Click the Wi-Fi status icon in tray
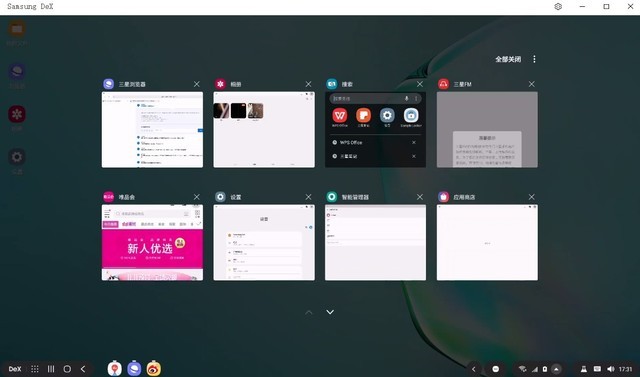The image size is (640, 377). [x=522, y=369]
